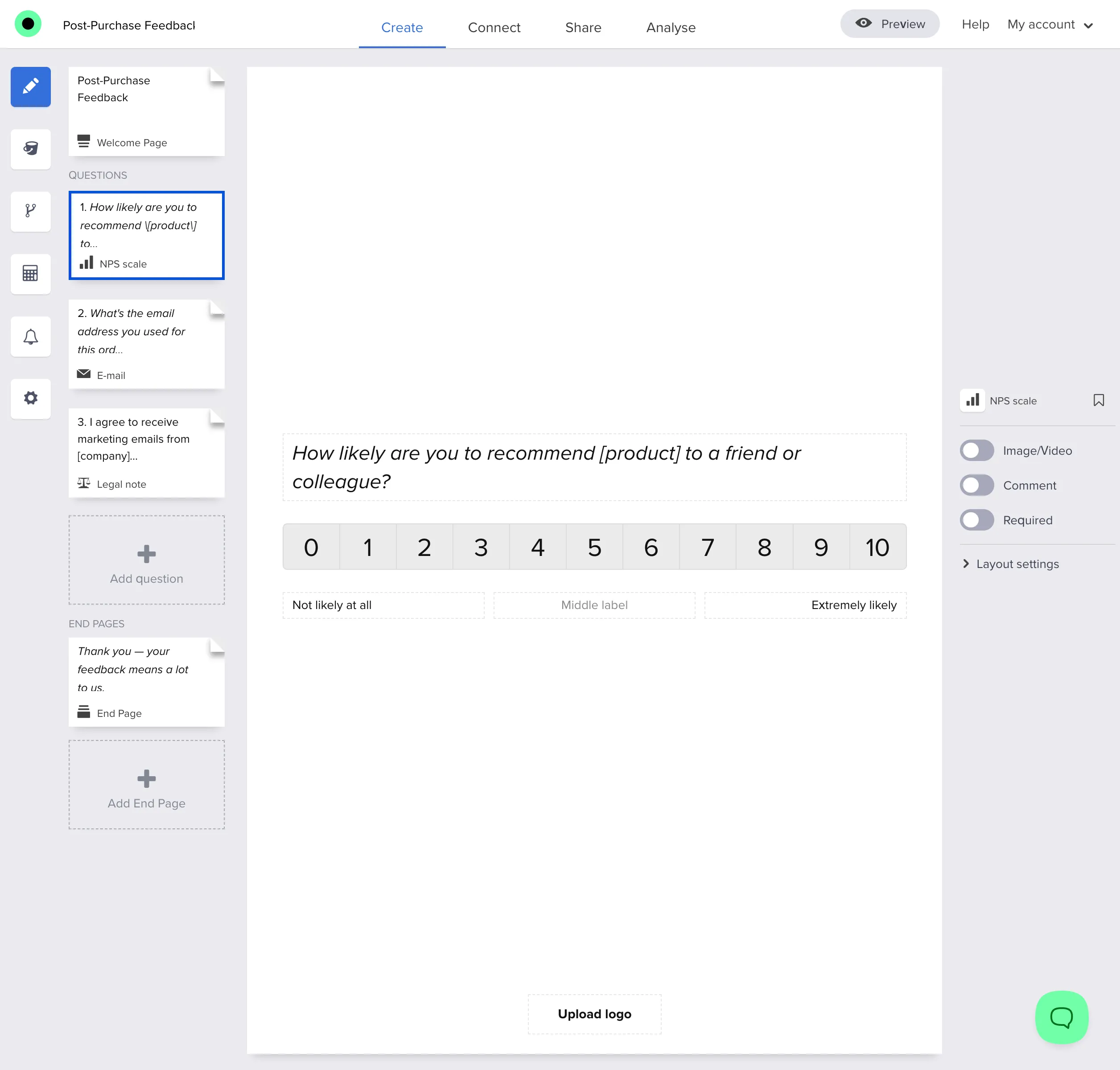Select the Thank you End Page card
Image resolution: width=1120 pixels, height=1070 pixels.
(x=147, y=682)
